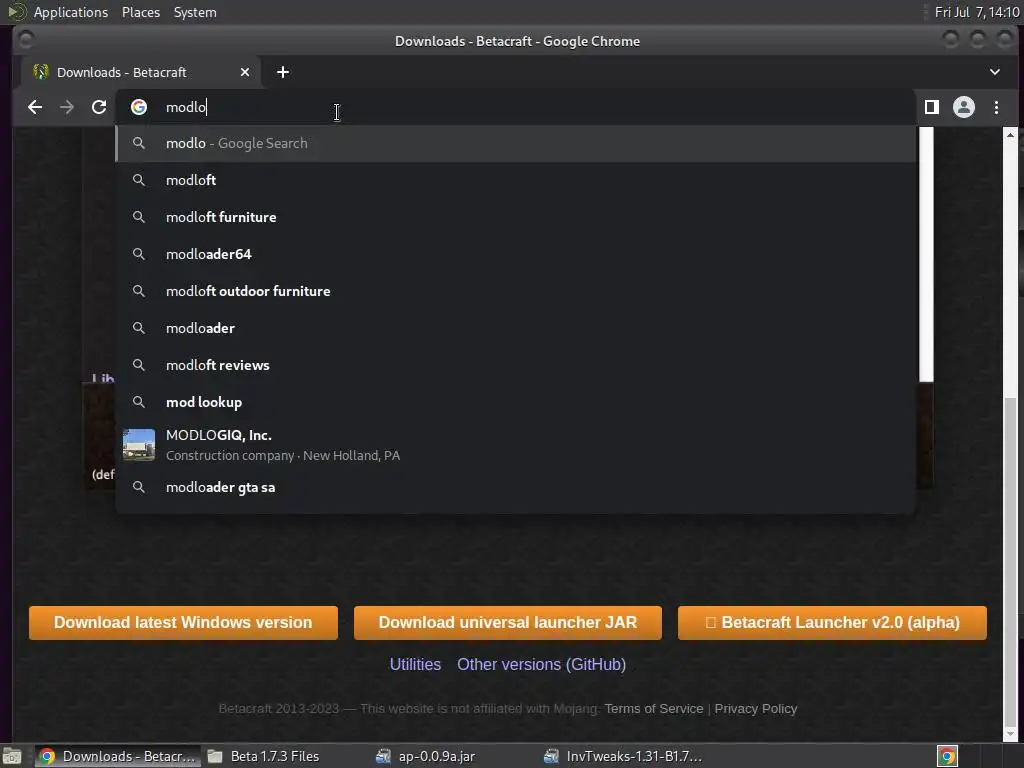This screenshot has height=768, width=1024.
Task: Pick the 'modloader' suggestion
Action: pyautogui.click(x=516, y=328)
